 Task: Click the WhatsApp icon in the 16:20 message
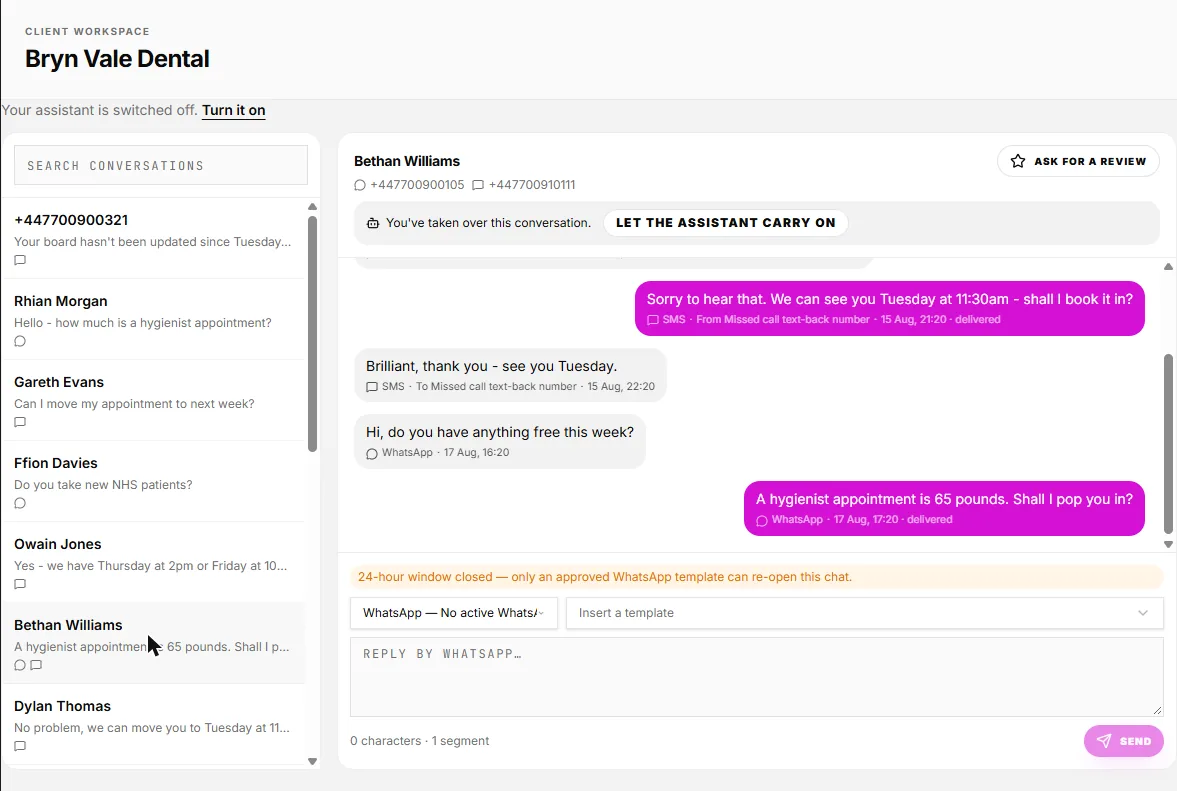click(372, 453)
